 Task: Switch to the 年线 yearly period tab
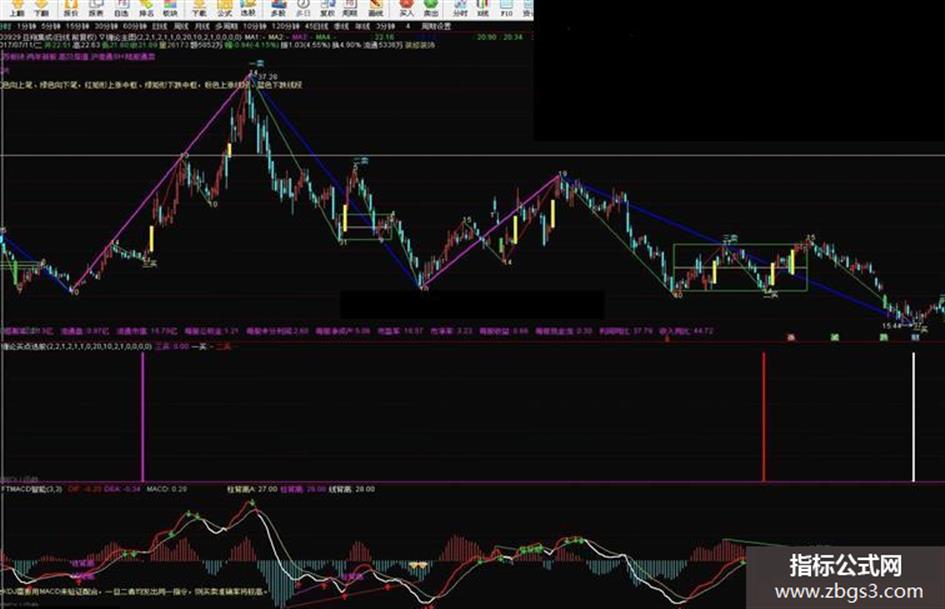pyautogui.click(x=362, y=27)
